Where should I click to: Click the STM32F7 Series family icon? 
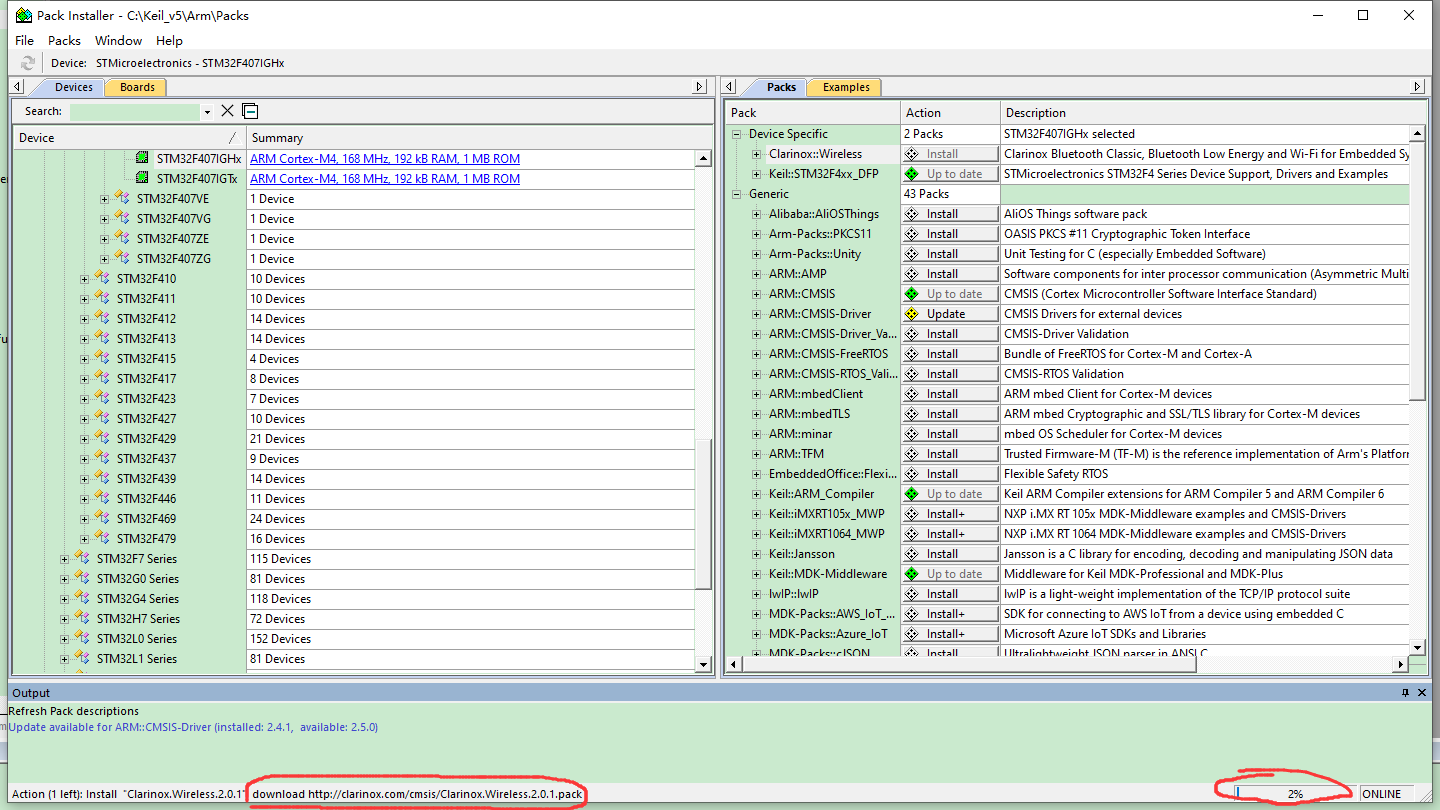82,558
